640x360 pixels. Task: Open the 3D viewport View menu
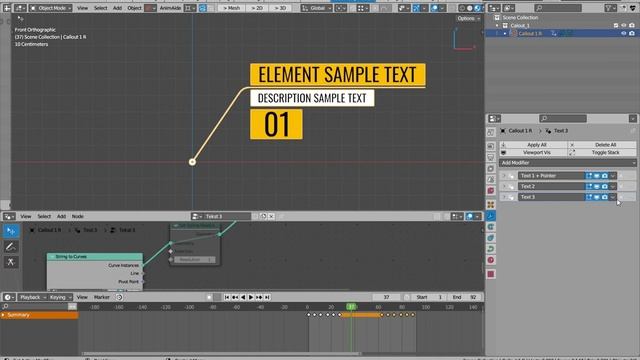tap(82, 8)
